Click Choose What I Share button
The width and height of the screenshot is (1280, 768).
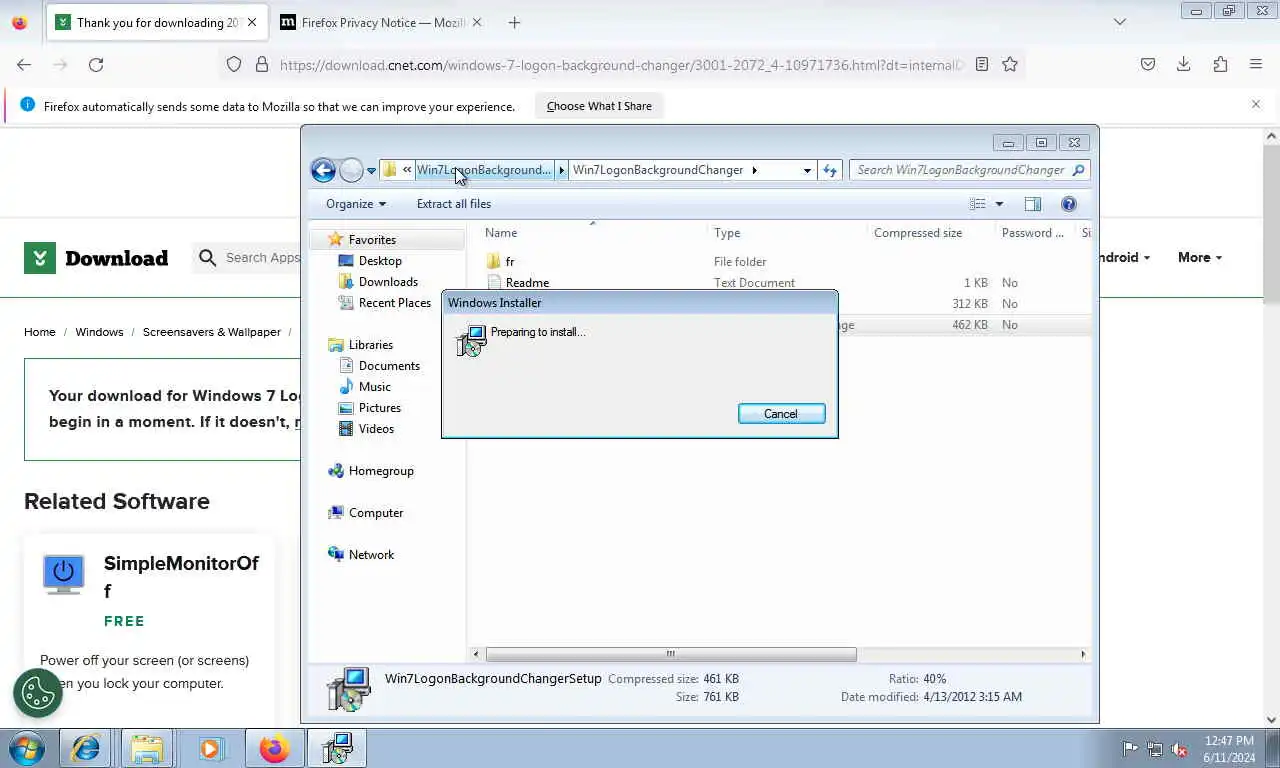tap(599, 106)
